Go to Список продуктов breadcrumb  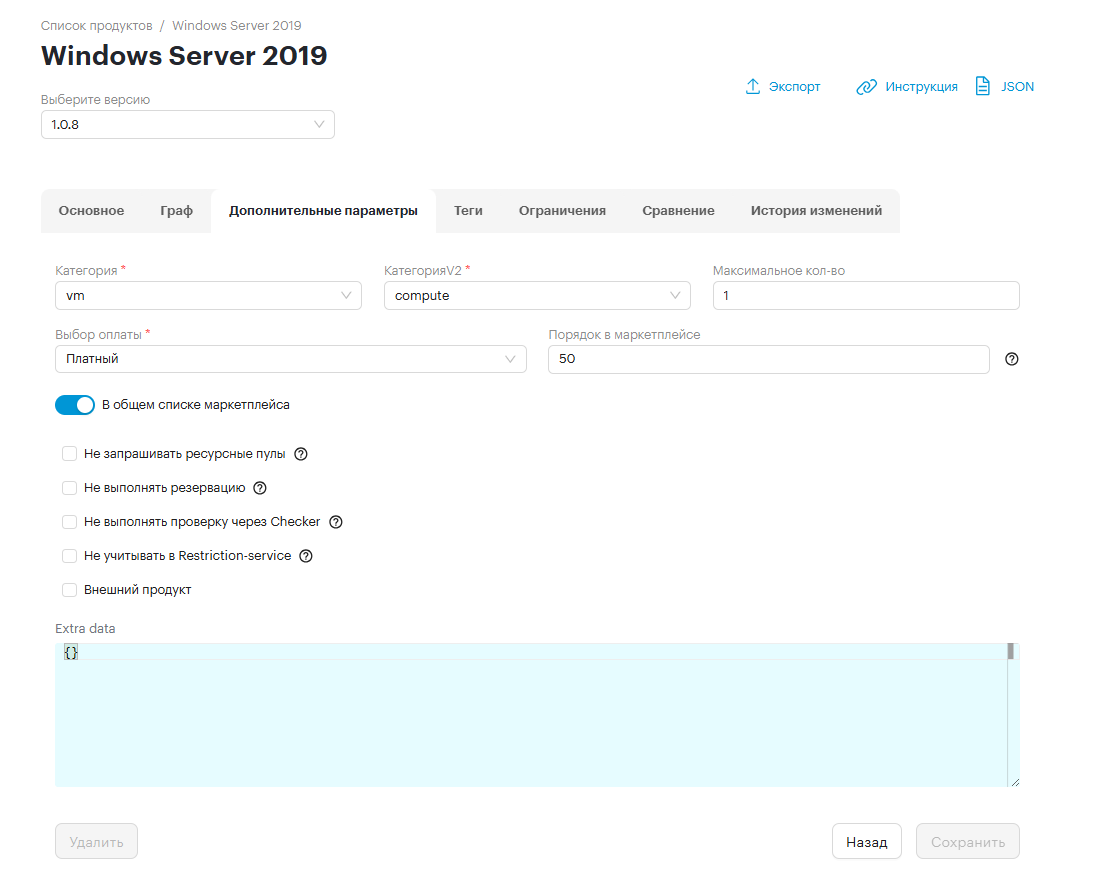click(x=96, y=25)
